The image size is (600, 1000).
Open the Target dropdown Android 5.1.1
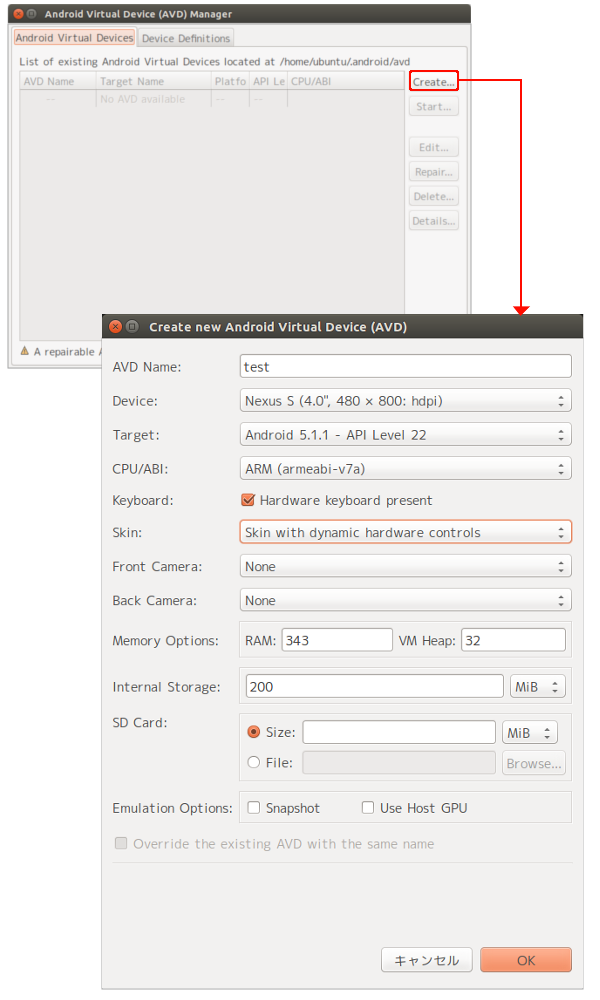click(x=406, y=435)
